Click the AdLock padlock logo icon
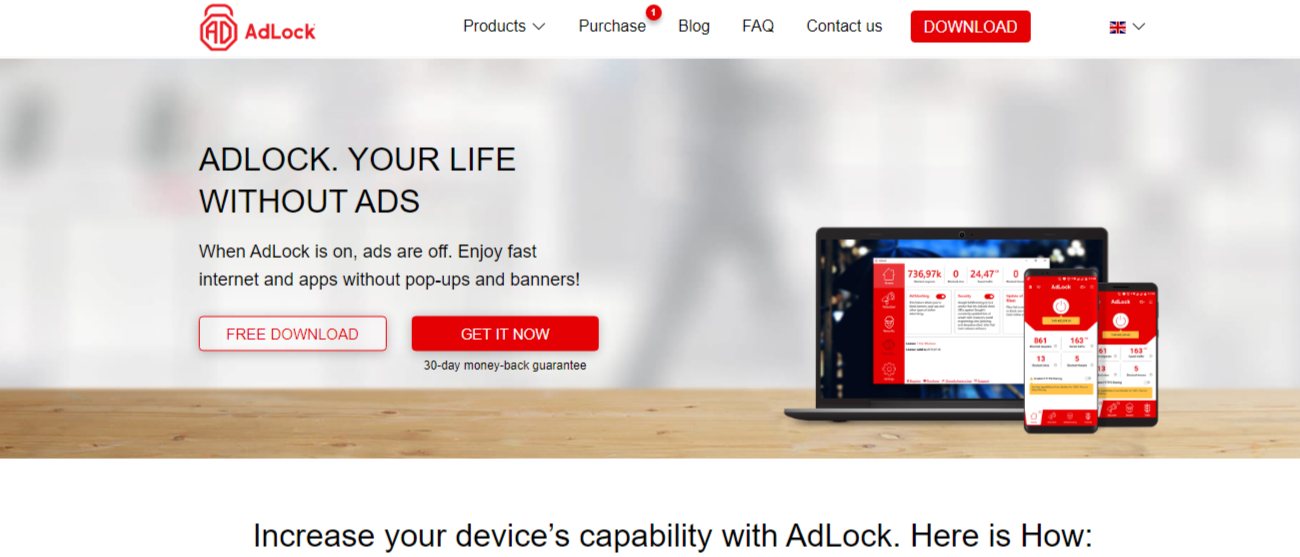Image resolution: width=1300 pixels, height=557 pixels. coord(218,27)
